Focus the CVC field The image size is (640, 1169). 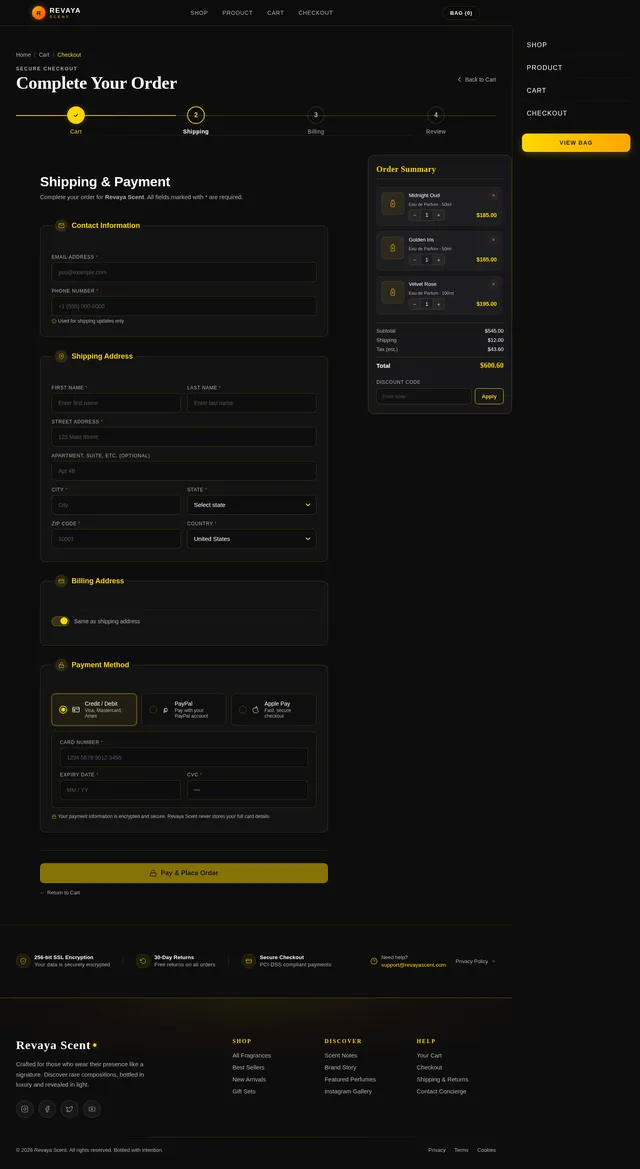248,790
